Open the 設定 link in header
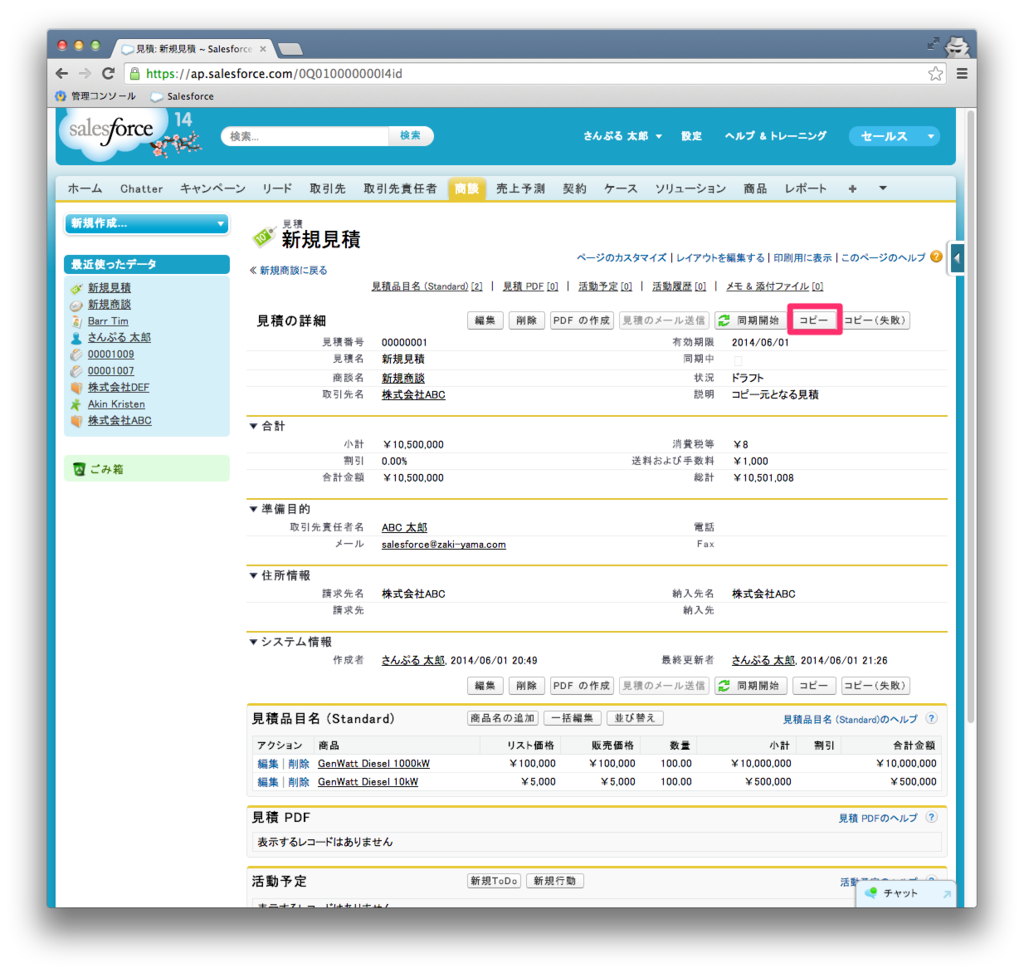Screen dimensions: 1024x973 click(x=691, y=136)
